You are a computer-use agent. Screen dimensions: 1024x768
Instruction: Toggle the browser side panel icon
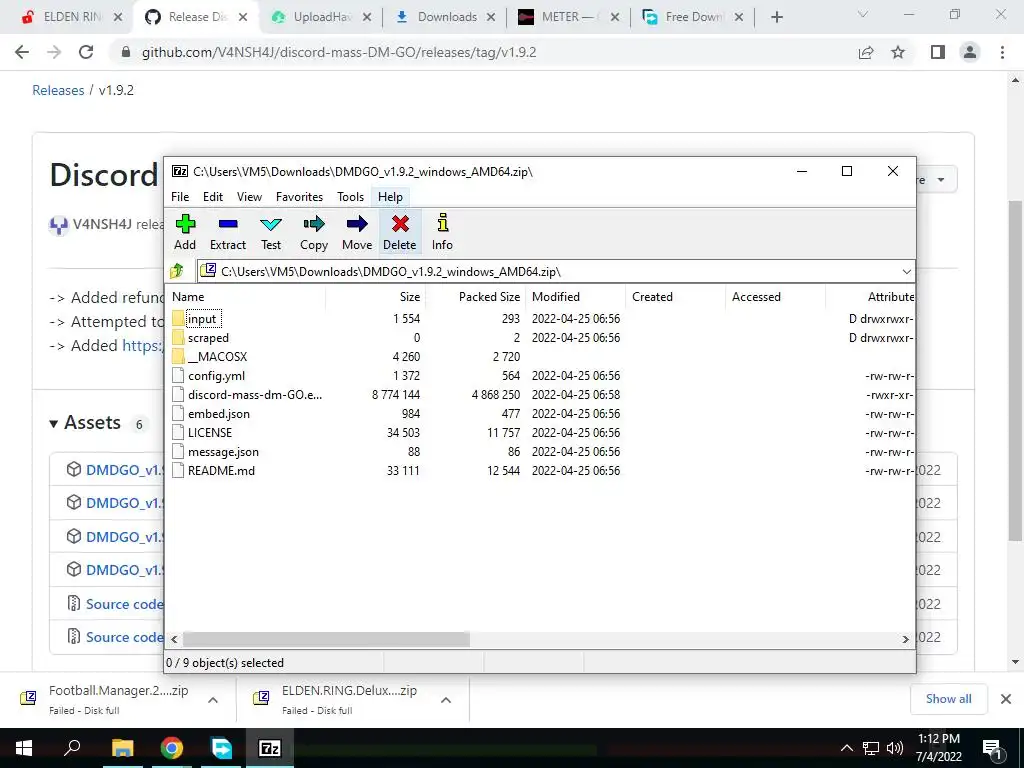point(938,52)
